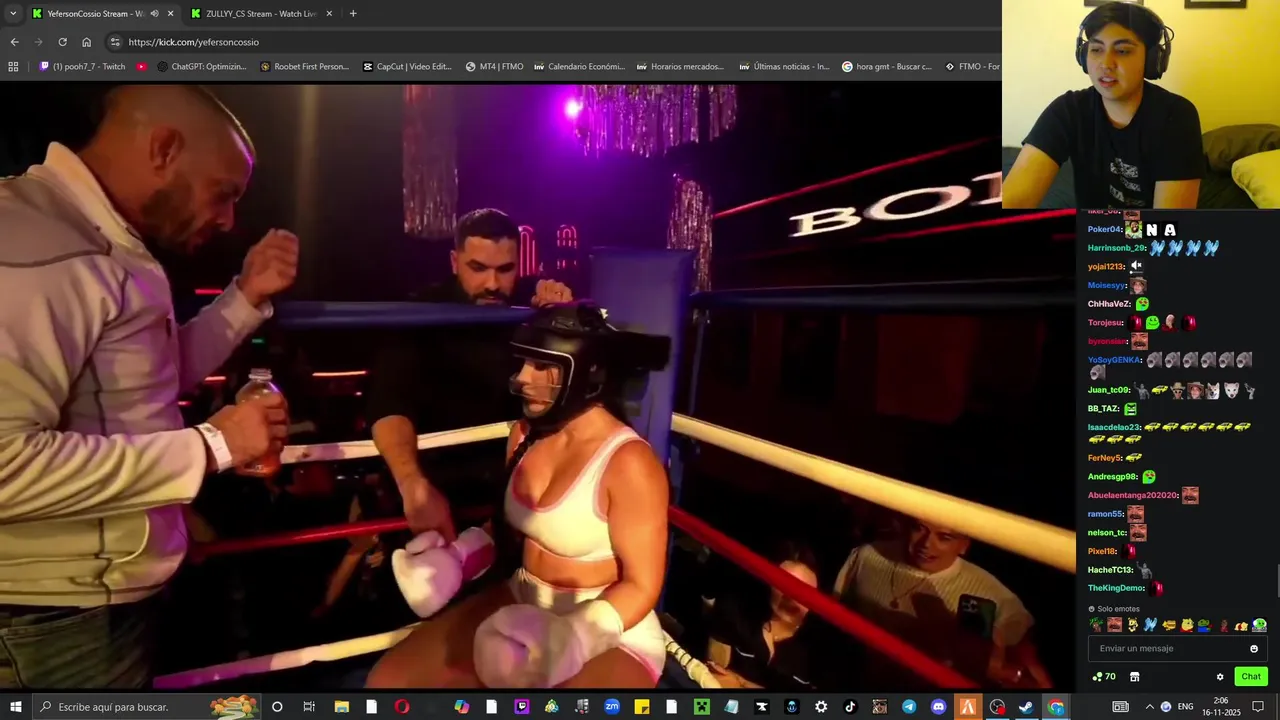Open CapCut Video Editor bookmark
Viewport: 1280px width, 720px height.
click(x=407, y=67)
